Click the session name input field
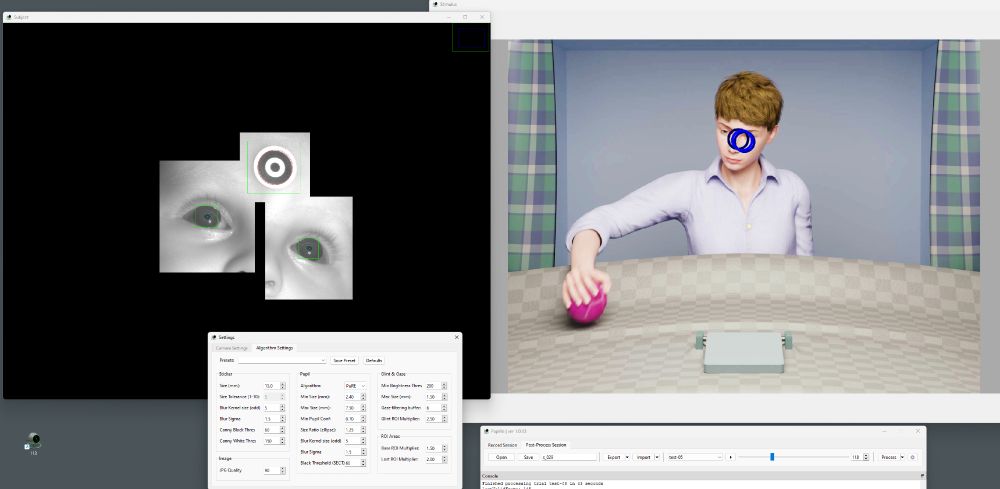 click(x=569, y=457)
